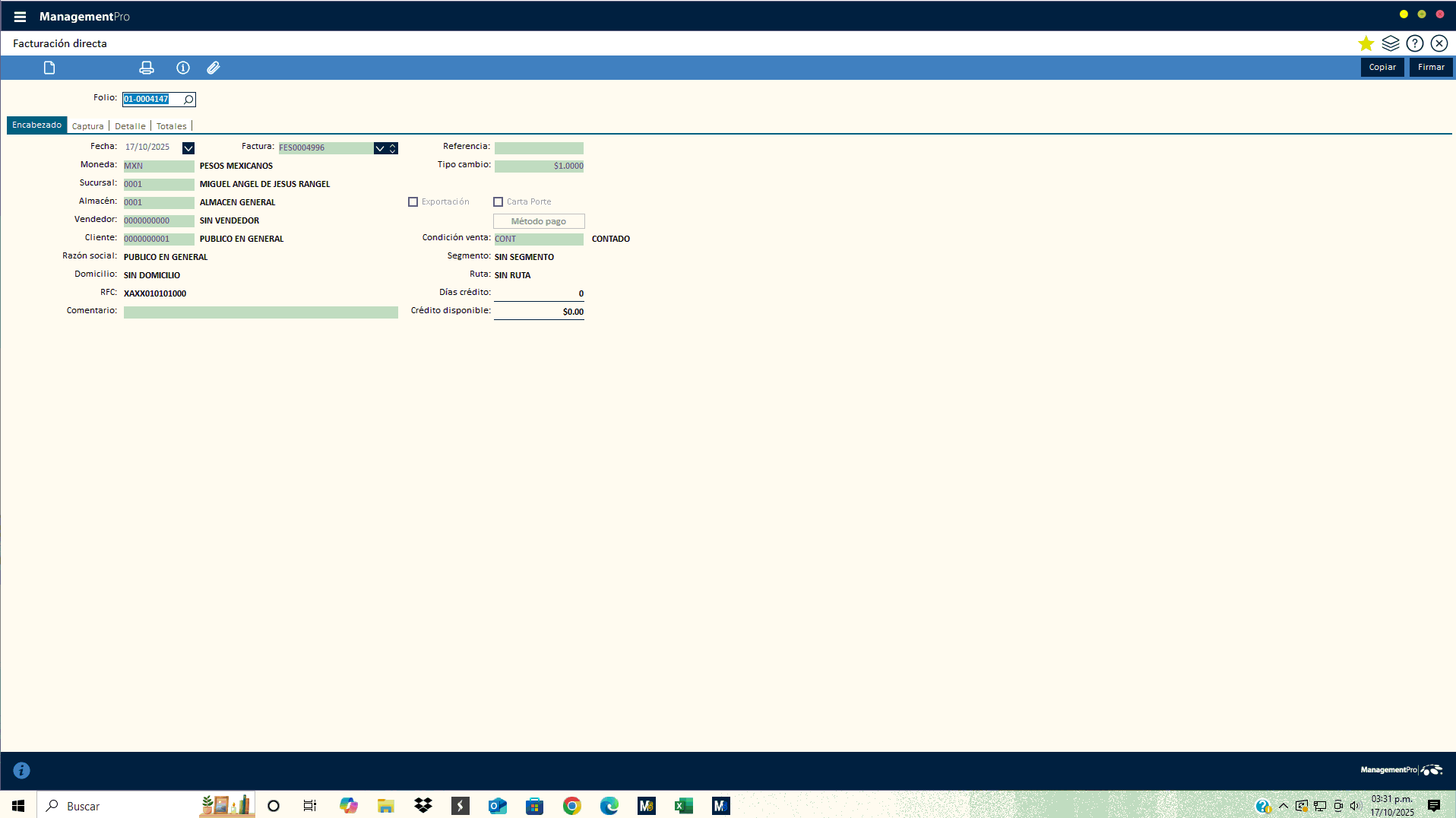Image resolution: width=1456 pixels, height=818 pixels.
Task: Click the Comentario input field
Action: coord(261,312)
